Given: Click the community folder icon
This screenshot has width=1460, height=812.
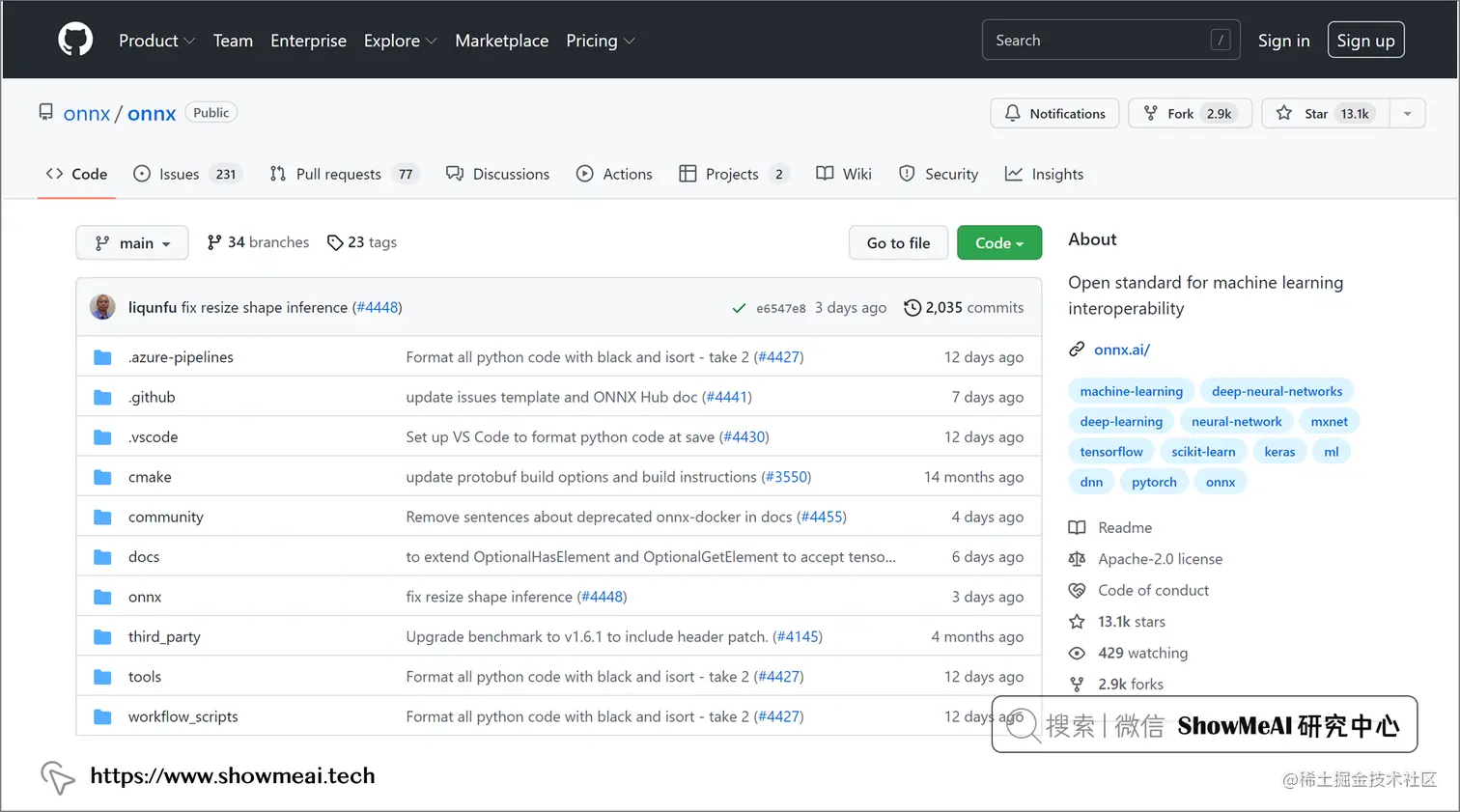Looking at the screenshot, I should (102, 517).
